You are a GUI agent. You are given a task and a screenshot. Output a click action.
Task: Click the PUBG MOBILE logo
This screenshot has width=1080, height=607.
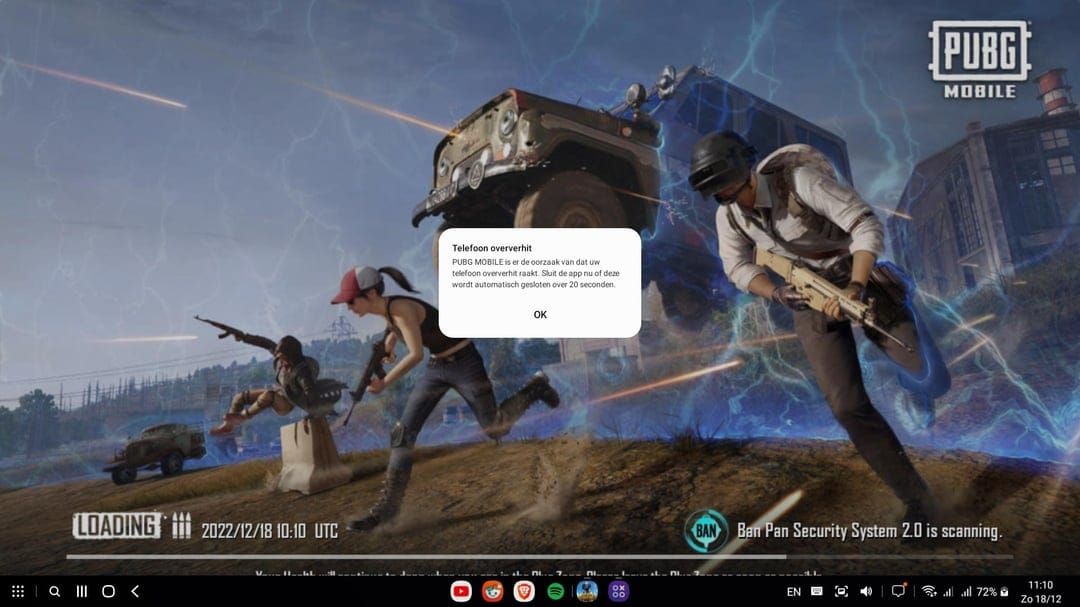979,59
